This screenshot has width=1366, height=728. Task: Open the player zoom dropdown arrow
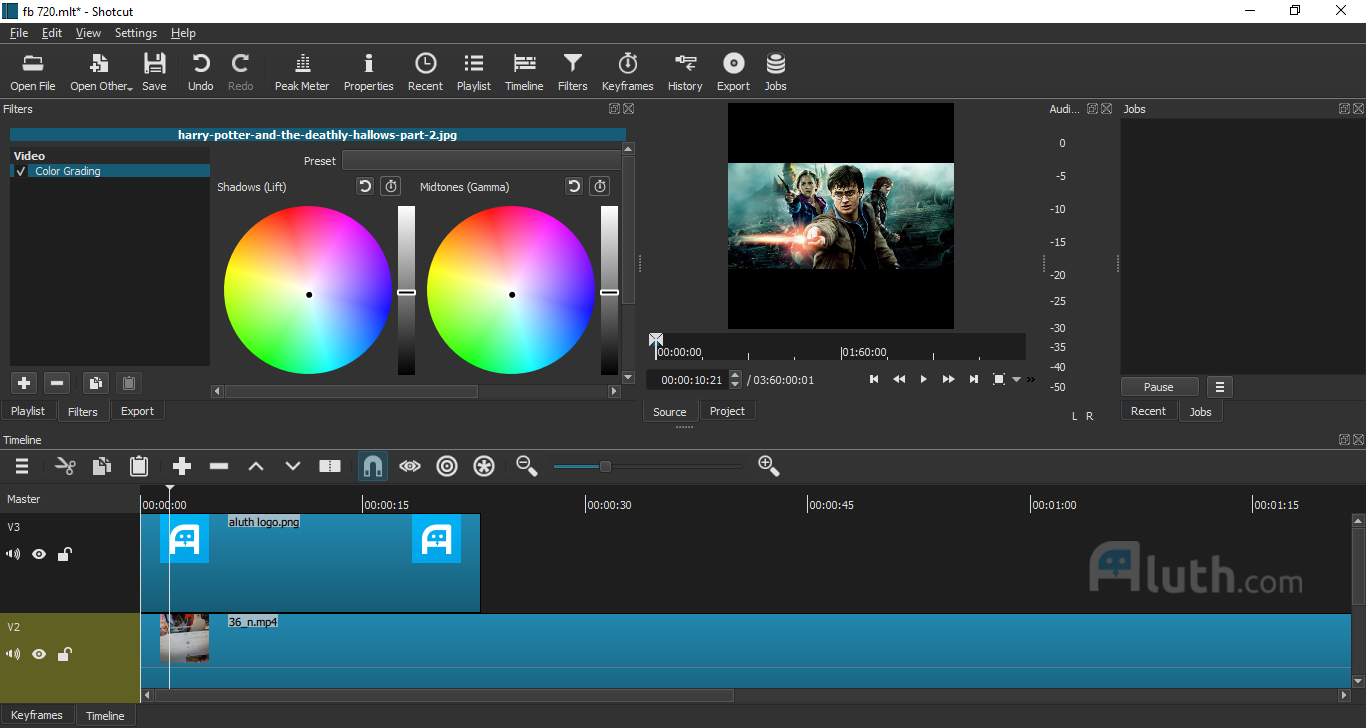[1017, 380]
